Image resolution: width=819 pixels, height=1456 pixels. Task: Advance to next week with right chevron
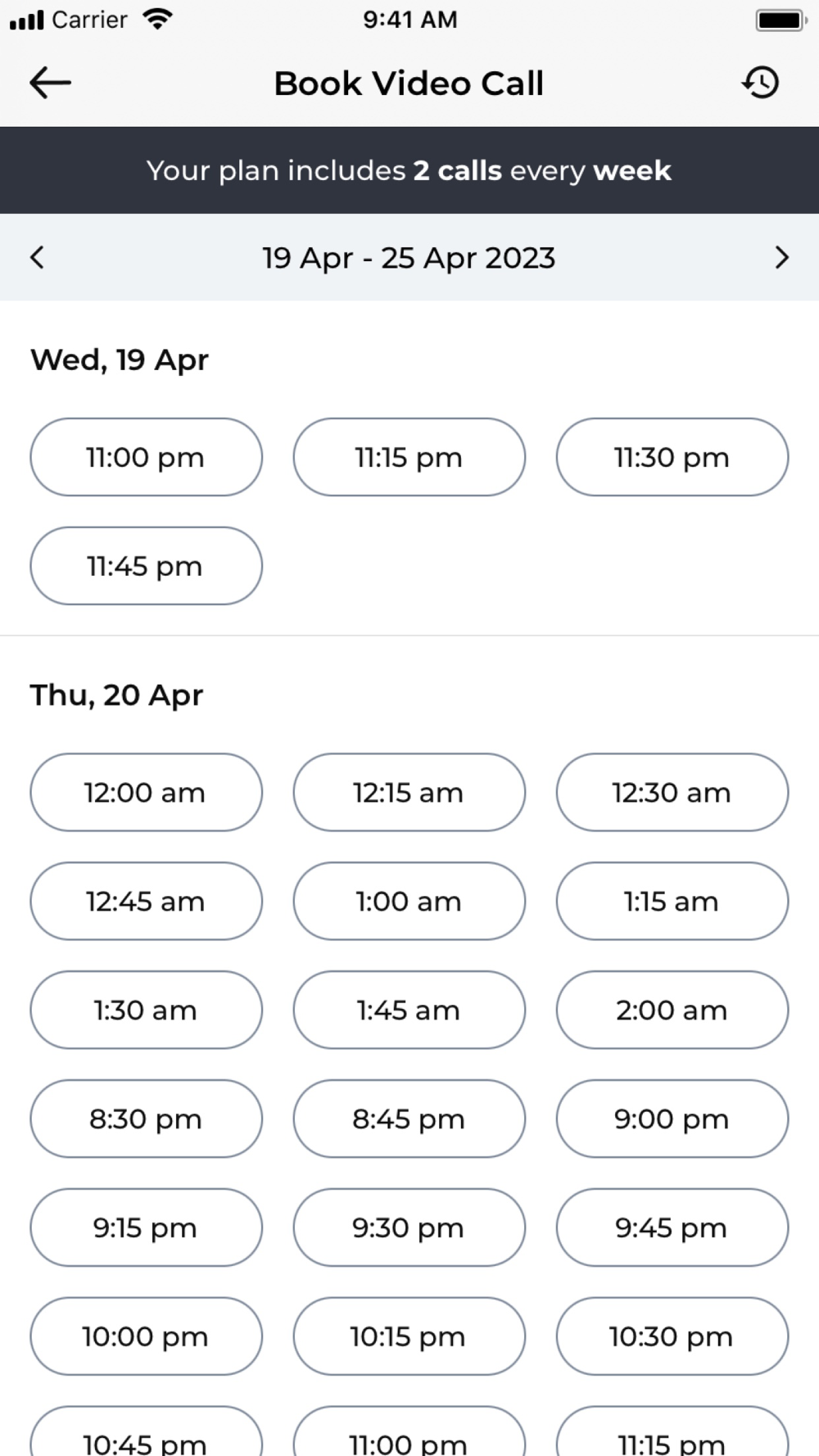click(782, 257)
